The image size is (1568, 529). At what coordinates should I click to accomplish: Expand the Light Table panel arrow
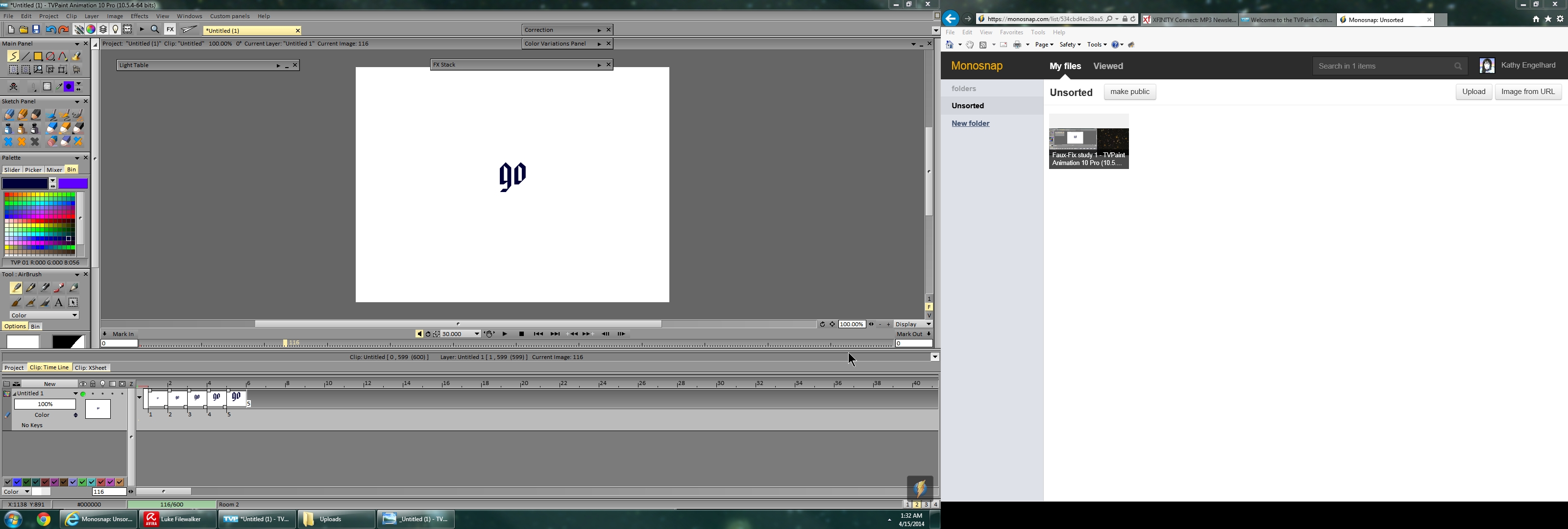[278, 66]
